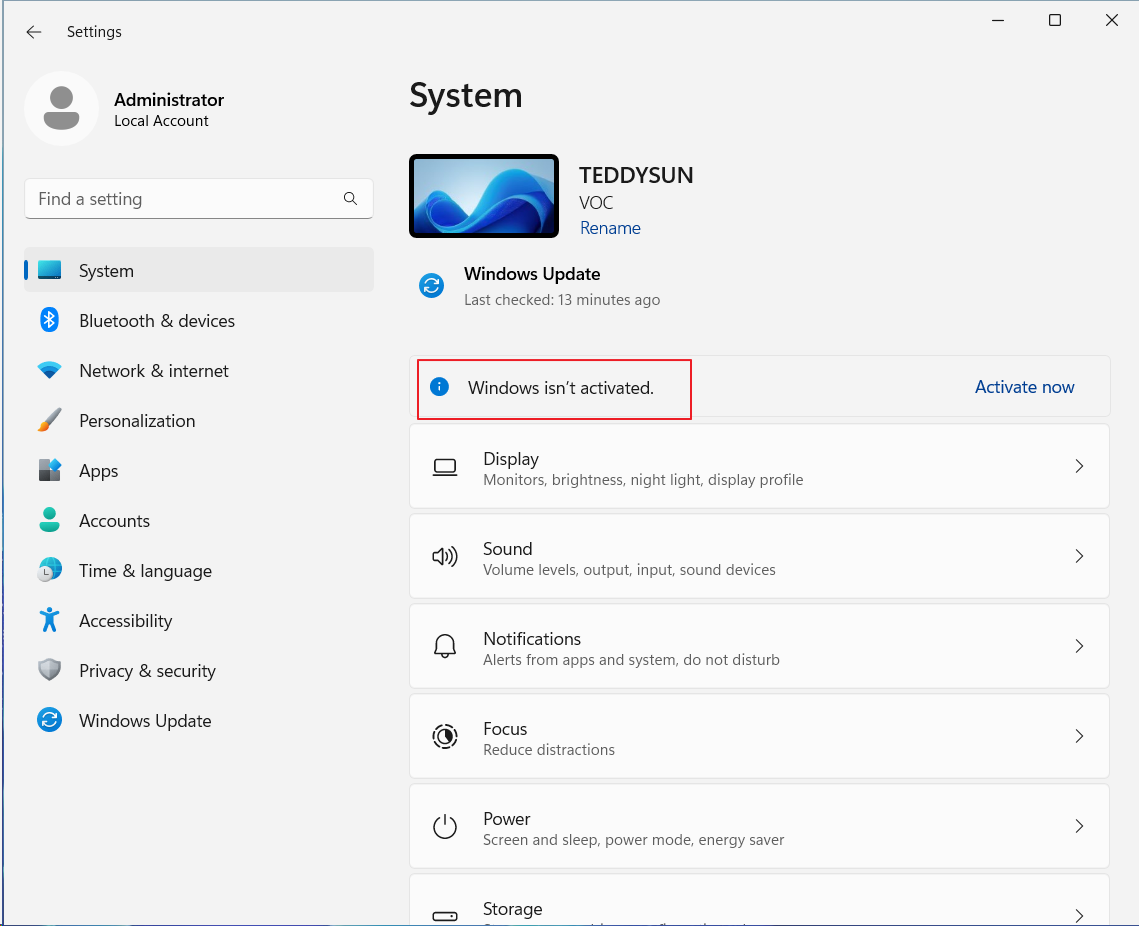
Task: Click the Storage drive icon
Action: coord(445,916)
